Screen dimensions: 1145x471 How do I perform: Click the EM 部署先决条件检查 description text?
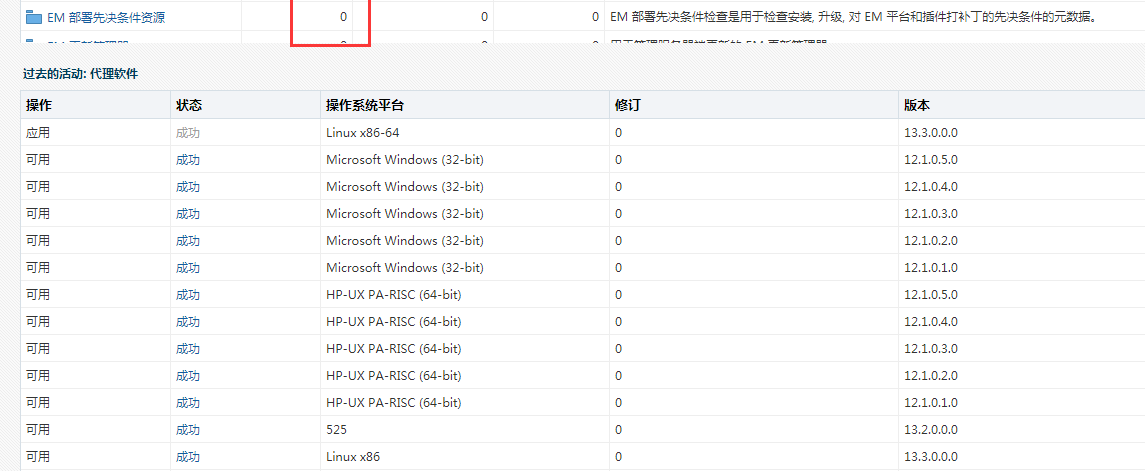click(853, 17)
